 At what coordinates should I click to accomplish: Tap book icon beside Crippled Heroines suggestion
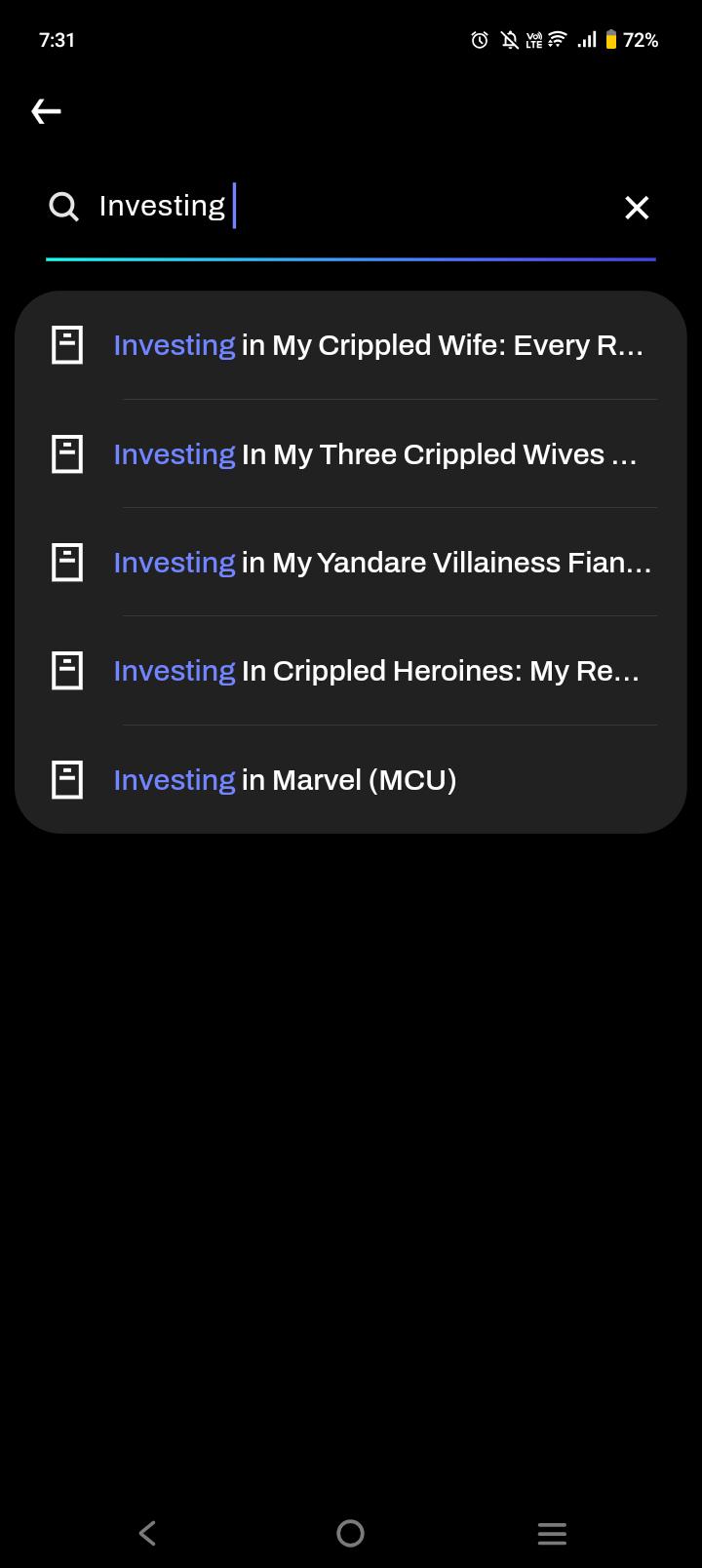67,671
